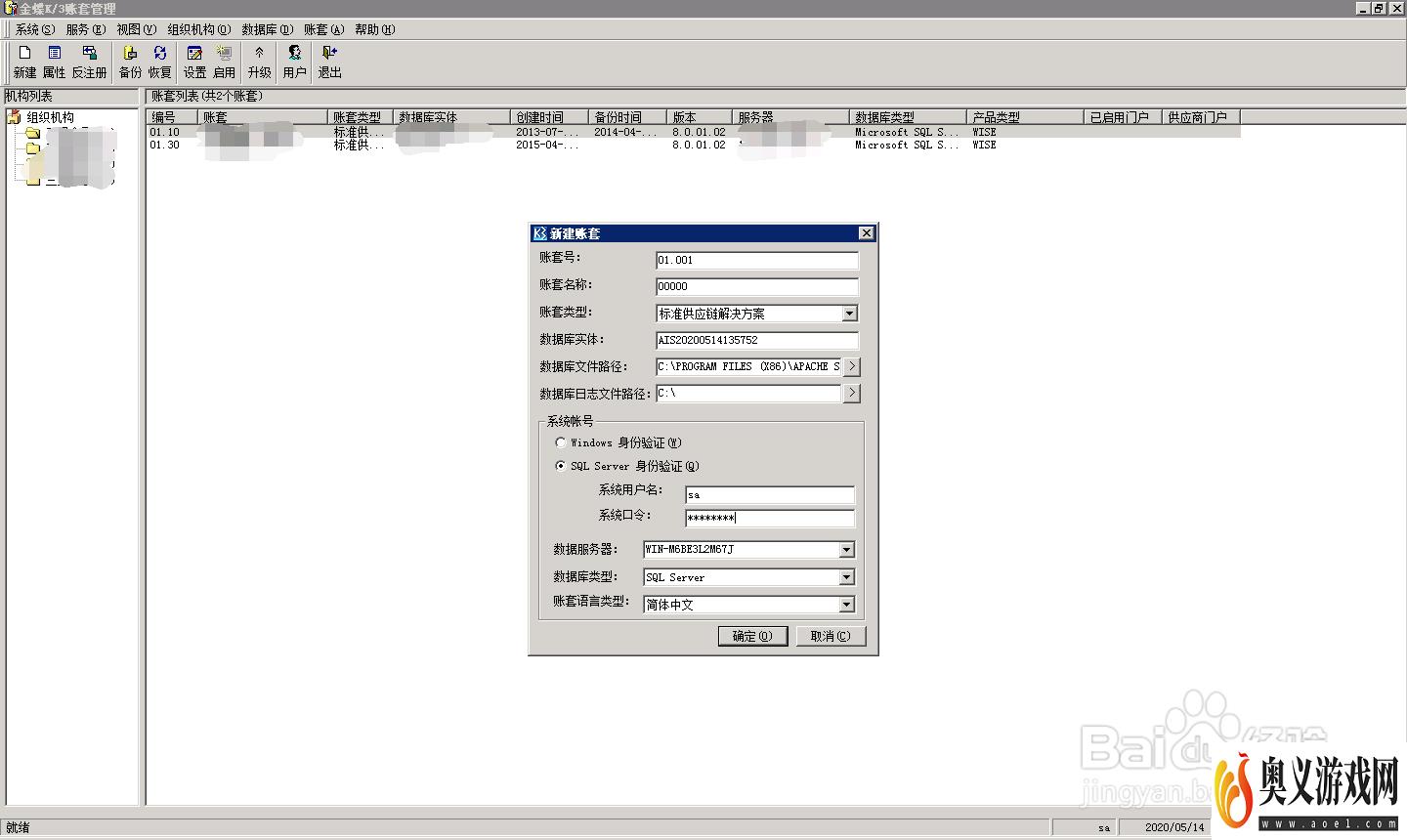This screenshot has width=1407, height=840.
Task: Minimize the main application window
Action: (x=1362, y=8)
